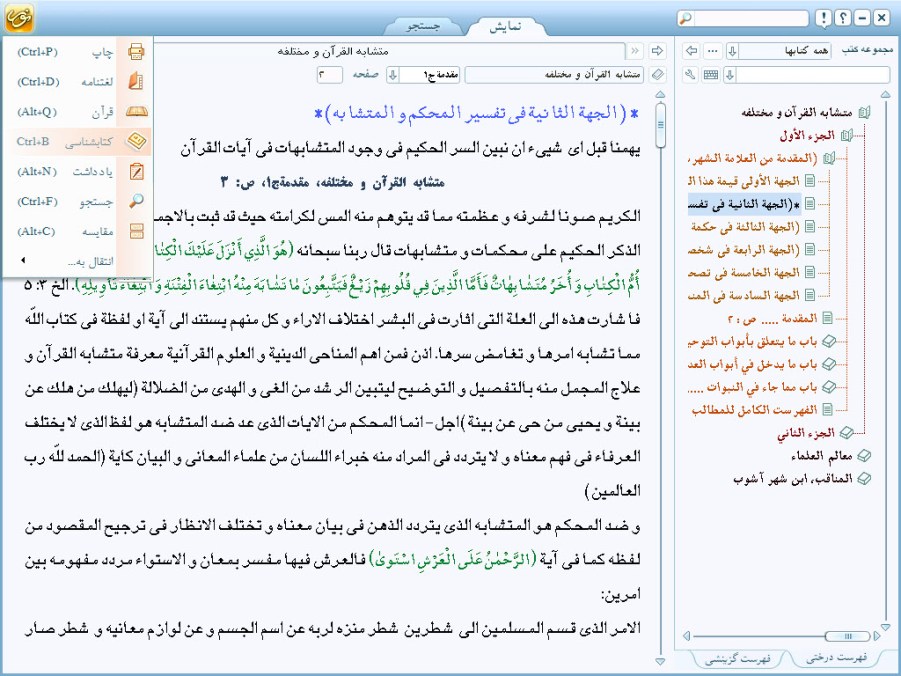901x676 pixels.
Task: Choose چاپ (Ctrl+P) from the menu
Action: 78,52
